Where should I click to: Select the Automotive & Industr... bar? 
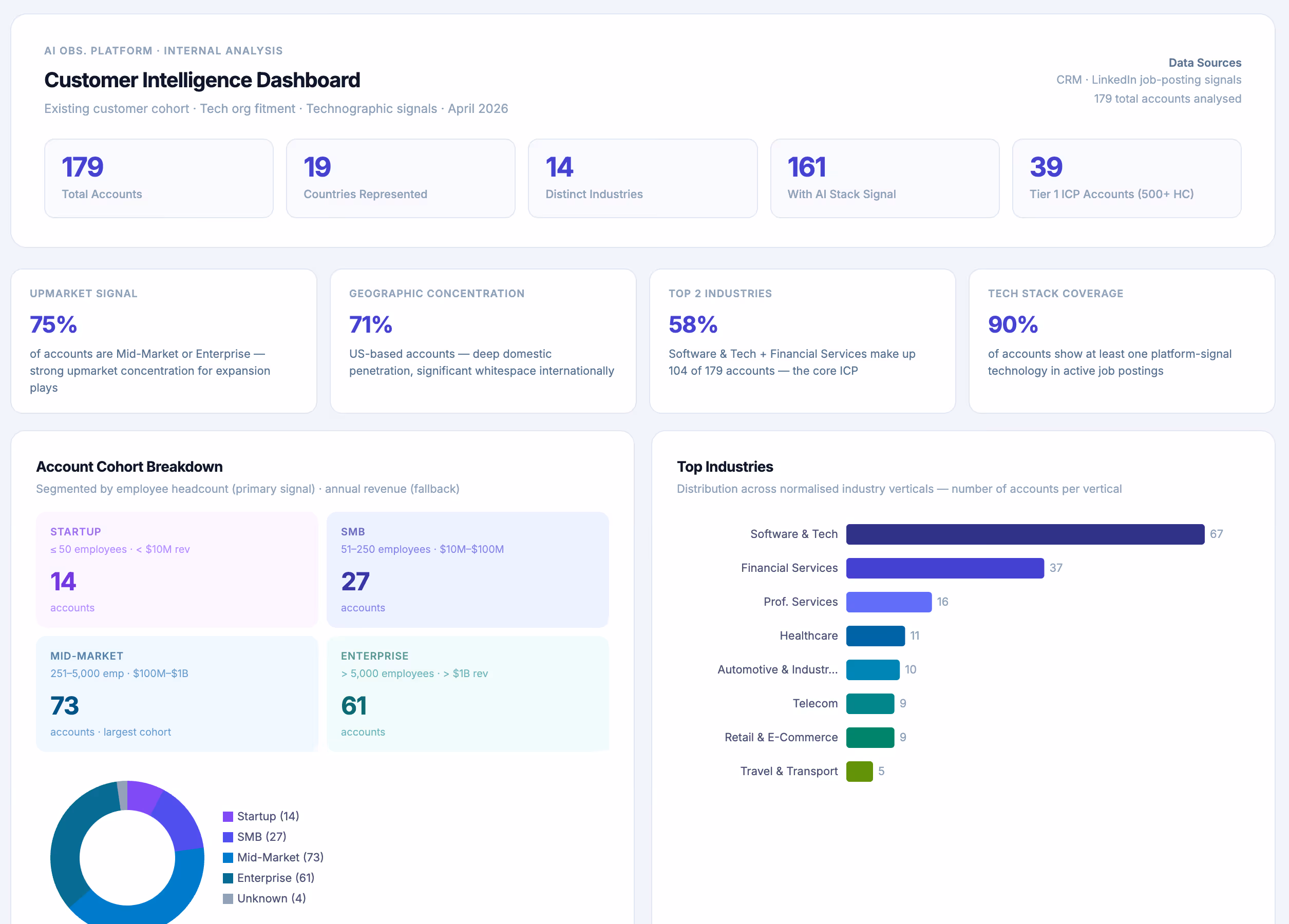point(873,669)
